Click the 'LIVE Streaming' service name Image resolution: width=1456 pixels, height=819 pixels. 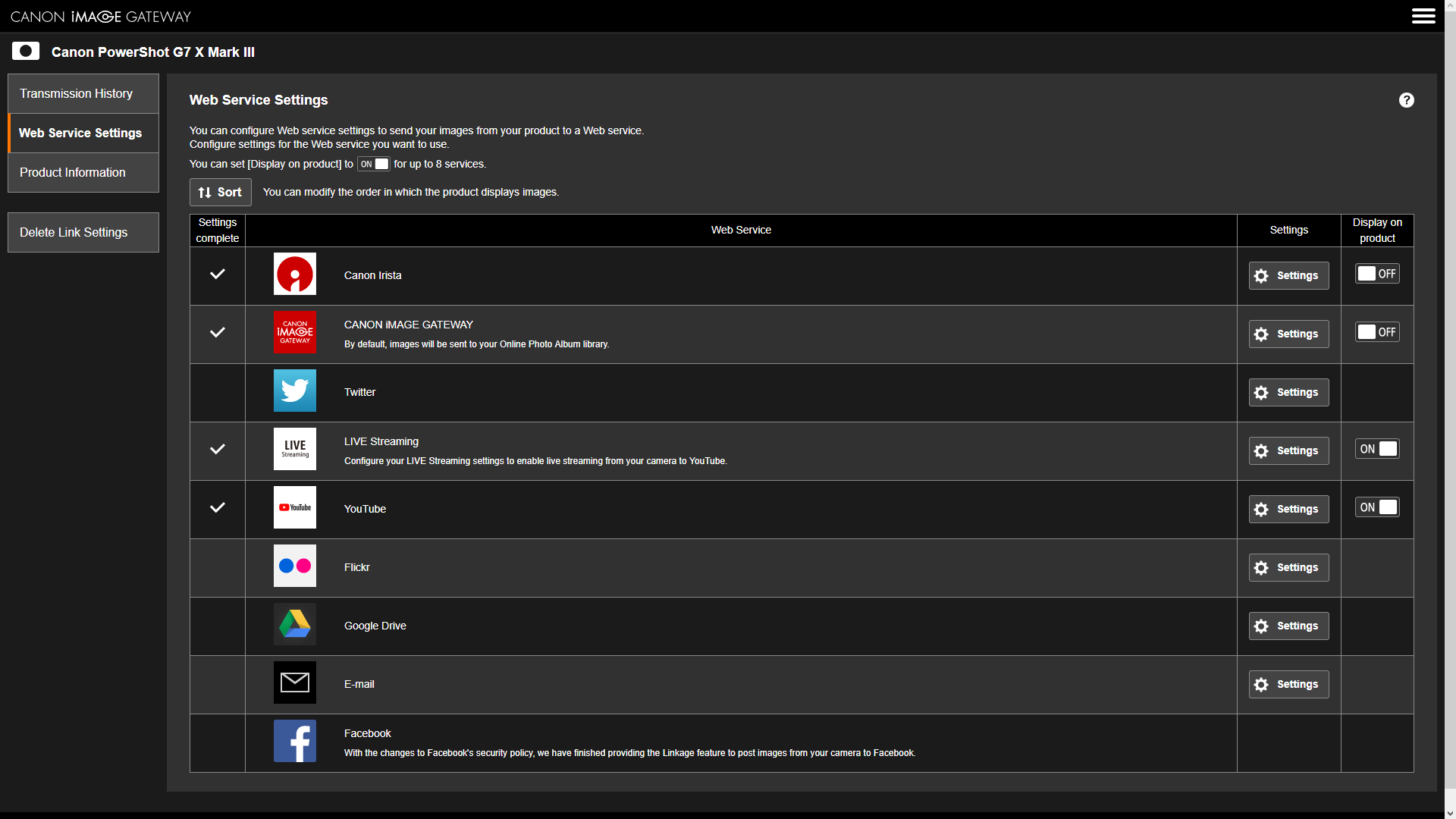coord(381,441)
